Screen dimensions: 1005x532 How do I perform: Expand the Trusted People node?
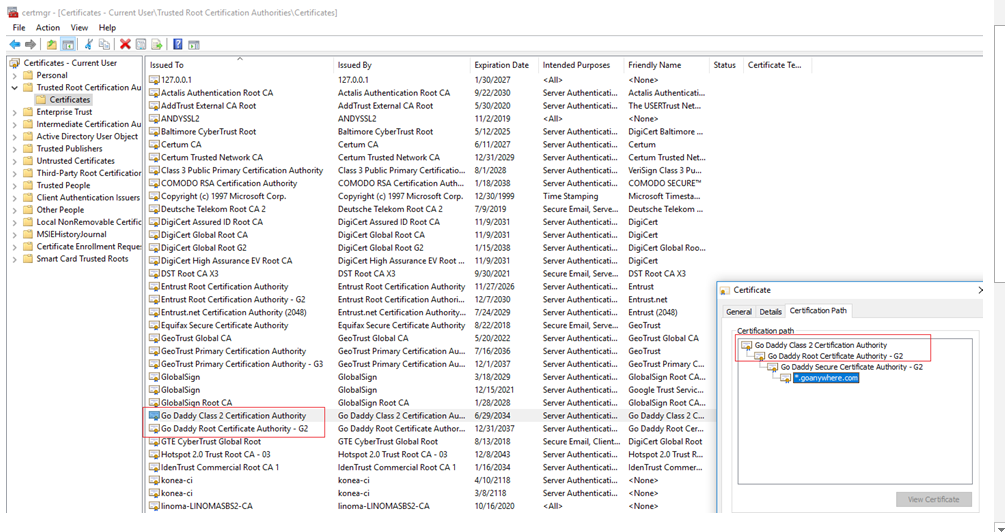pos(15,185)
